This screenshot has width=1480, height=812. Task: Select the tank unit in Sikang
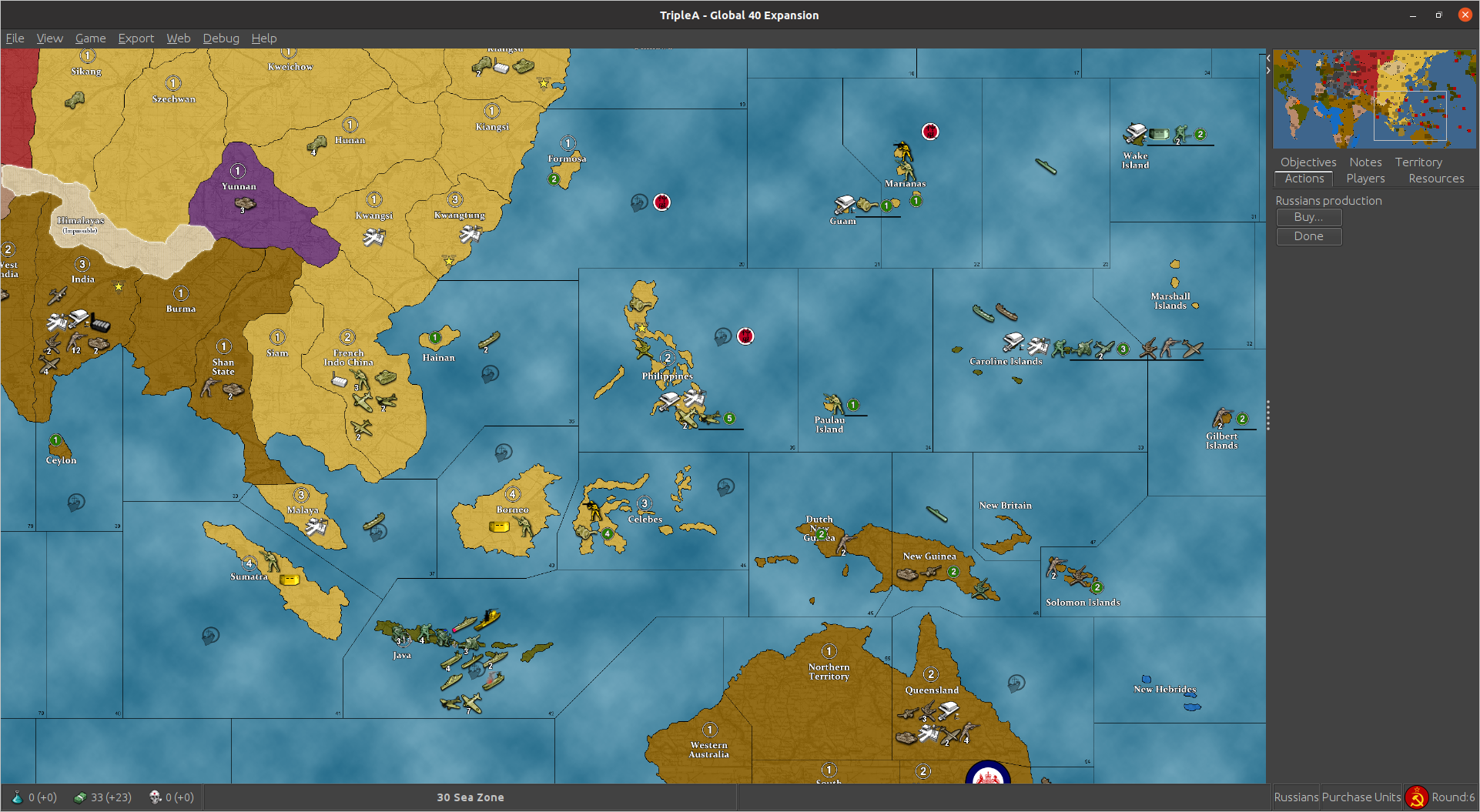(x=75, y=101)
